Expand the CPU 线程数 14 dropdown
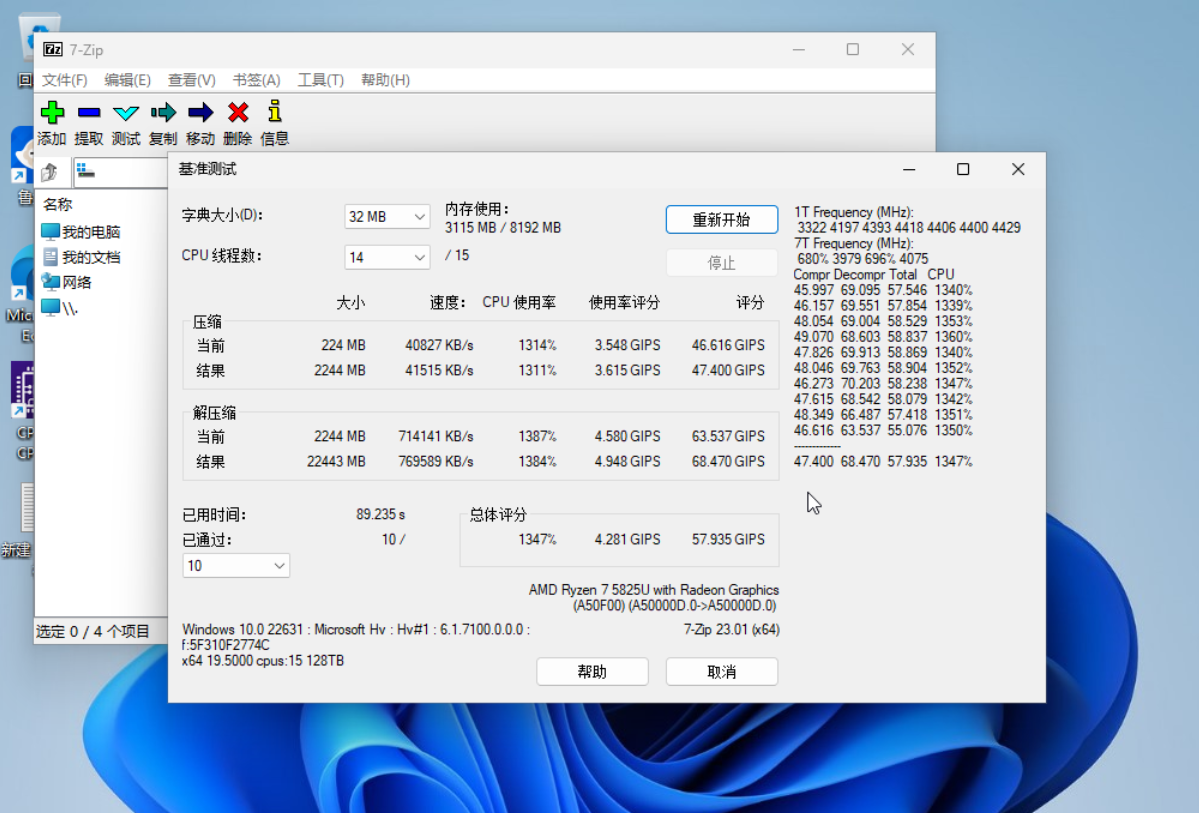This screenshot has width=1199, height=813. pyautogui.click(x=387, y=258)
